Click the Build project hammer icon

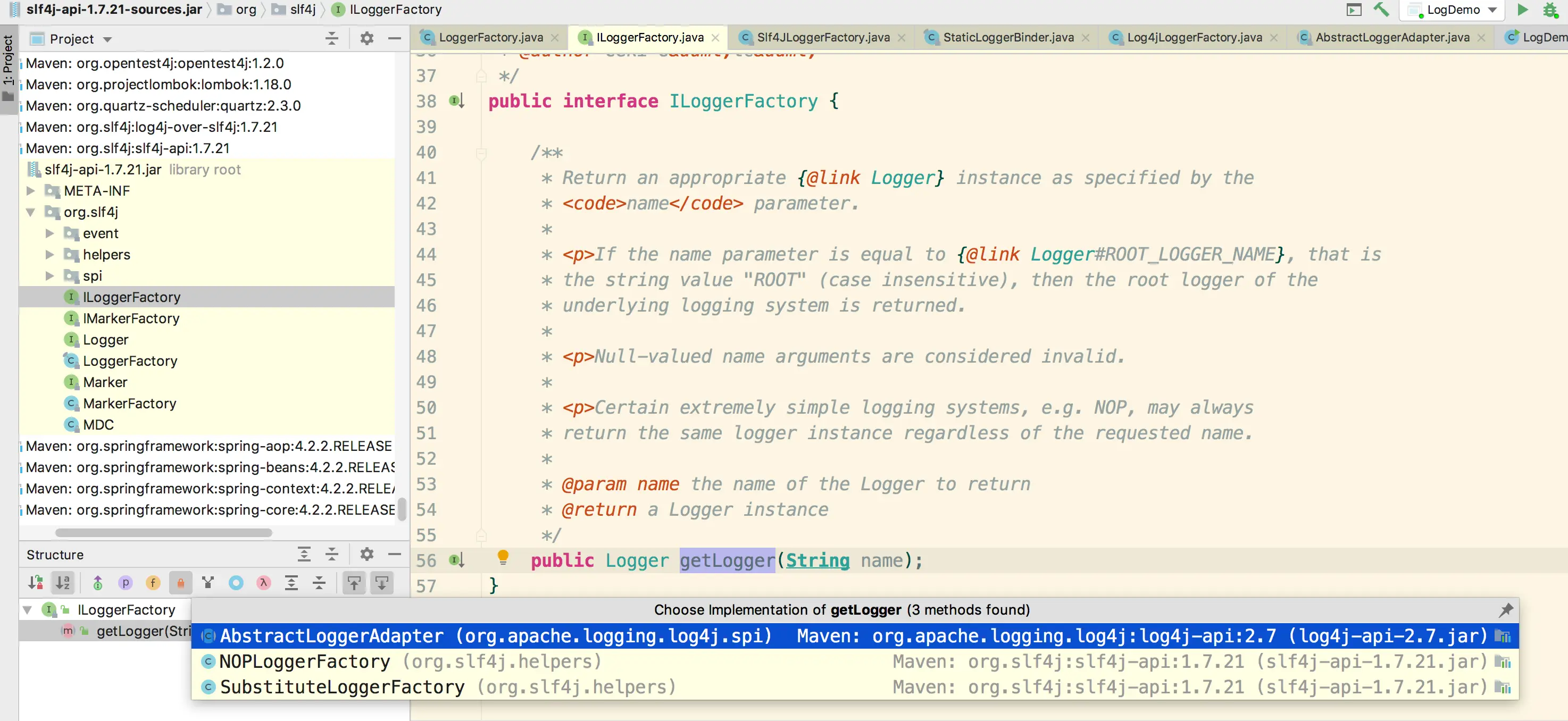pos(1381,10)
